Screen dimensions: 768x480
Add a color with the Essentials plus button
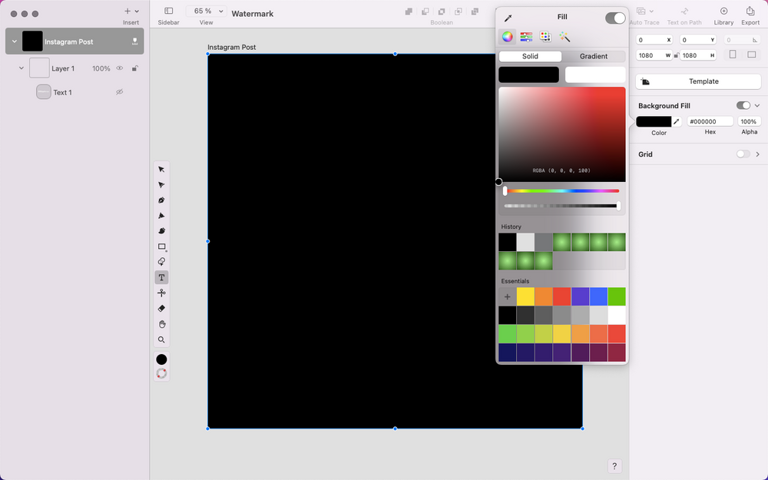(x=507, y=297)
